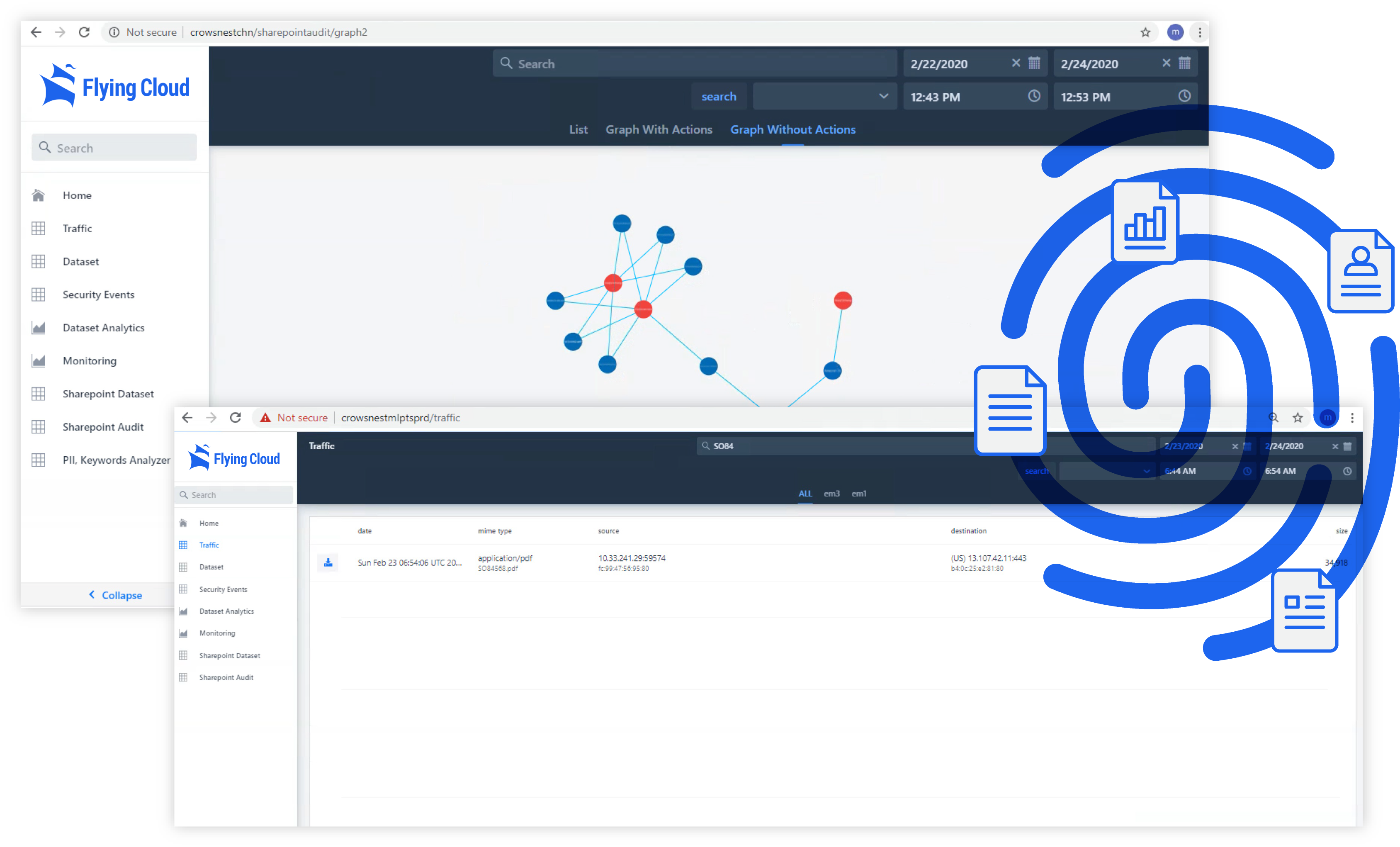Viewport: 1400px width, 847px height.
Task: Open profile avatar in graph2 window
Action: (1175, 32)
